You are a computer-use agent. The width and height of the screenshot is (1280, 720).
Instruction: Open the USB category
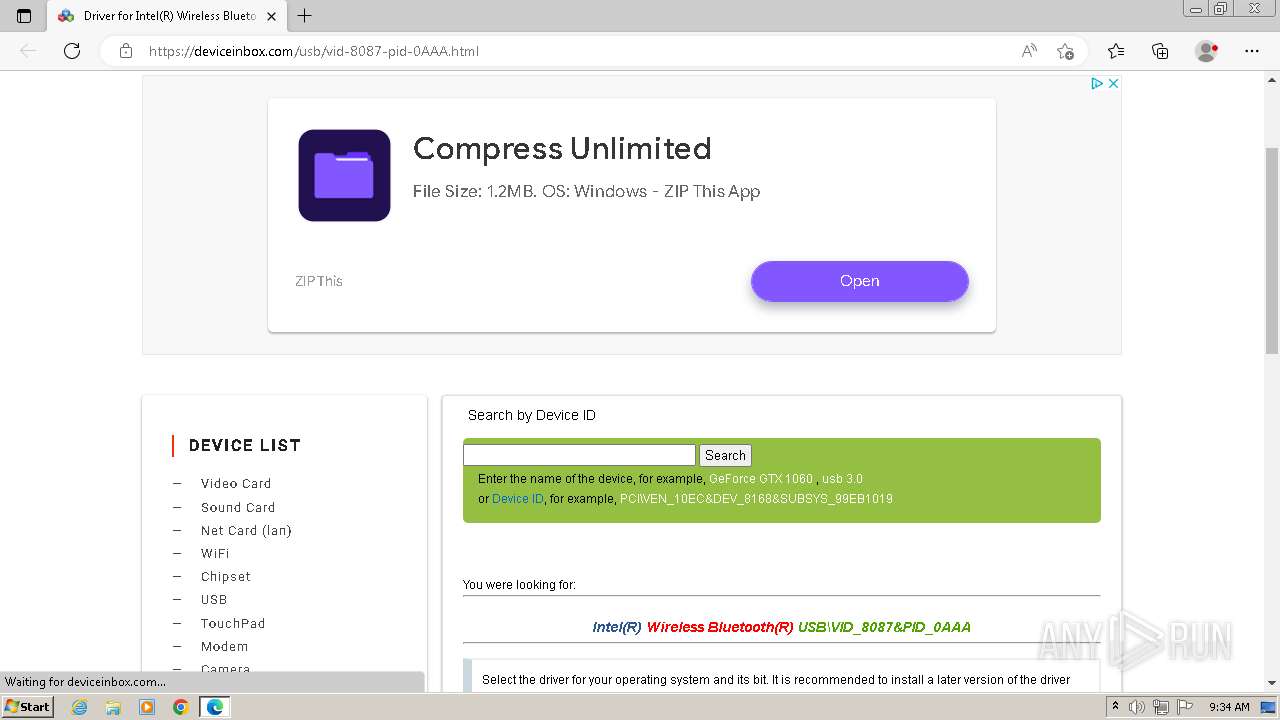214,600
